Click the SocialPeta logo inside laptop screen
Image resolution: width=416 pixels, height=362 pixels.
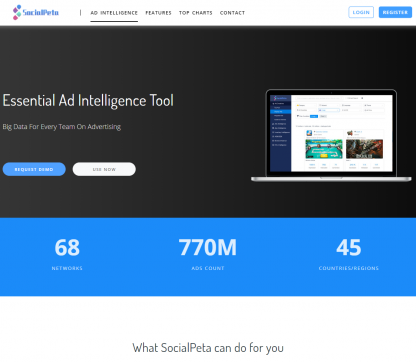pos(280,98)
